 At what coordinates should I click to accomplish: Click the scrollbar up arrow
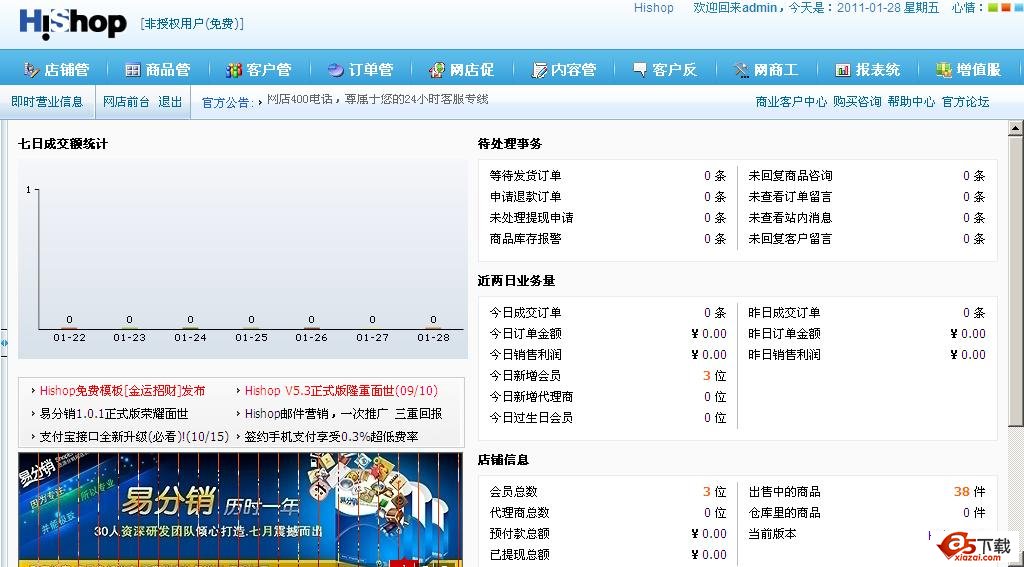(x=1015, y=128)
